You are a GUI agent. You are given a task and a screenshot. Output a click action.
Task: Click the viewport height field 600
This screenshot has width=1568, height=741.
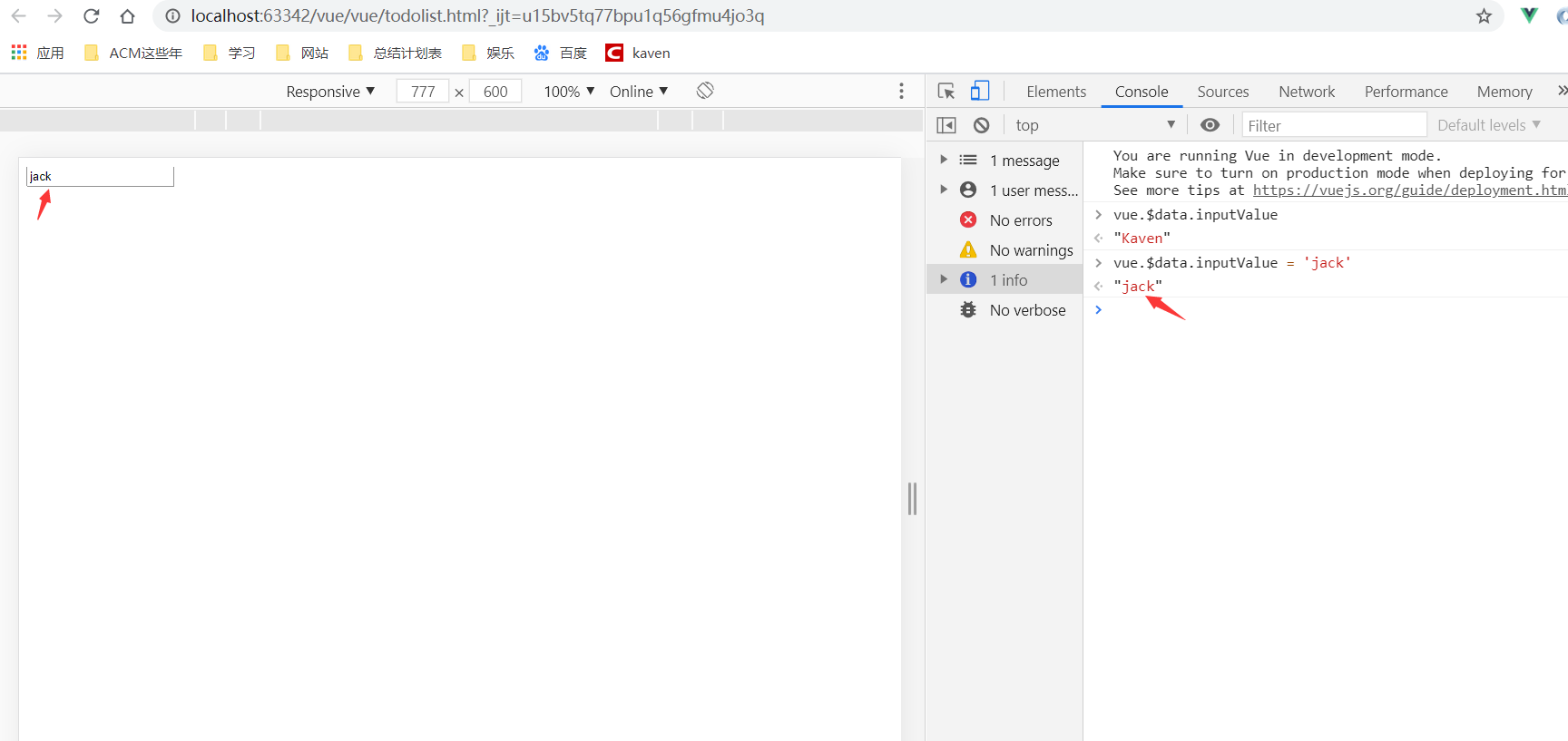[495, 92]
